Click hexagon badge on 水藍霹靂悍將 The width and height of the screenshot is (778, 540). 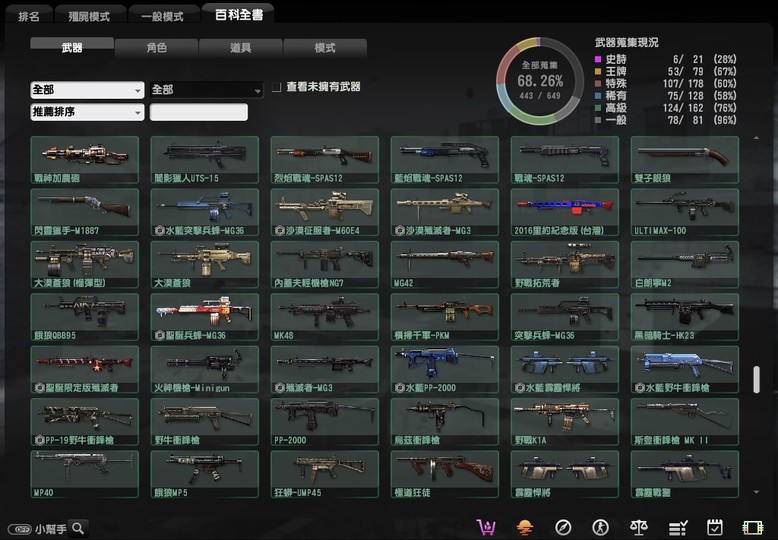[519, 388]
